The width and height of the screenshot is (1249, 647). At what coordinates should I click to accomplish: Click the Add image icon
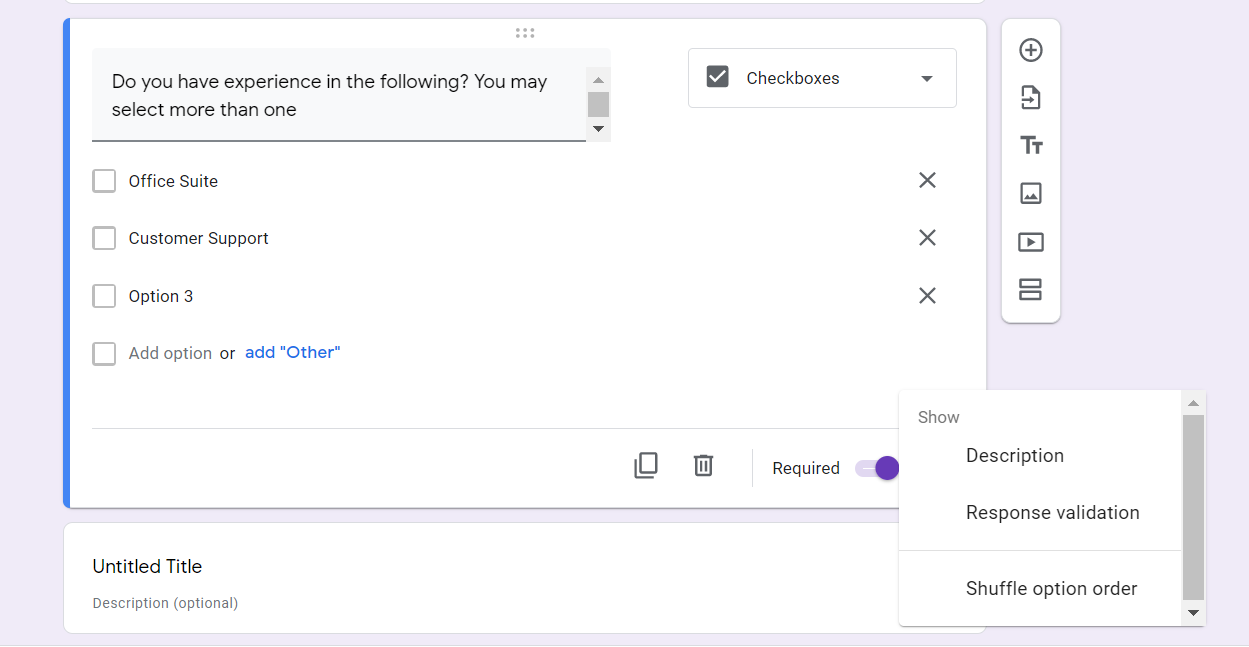click(1031, 194)
